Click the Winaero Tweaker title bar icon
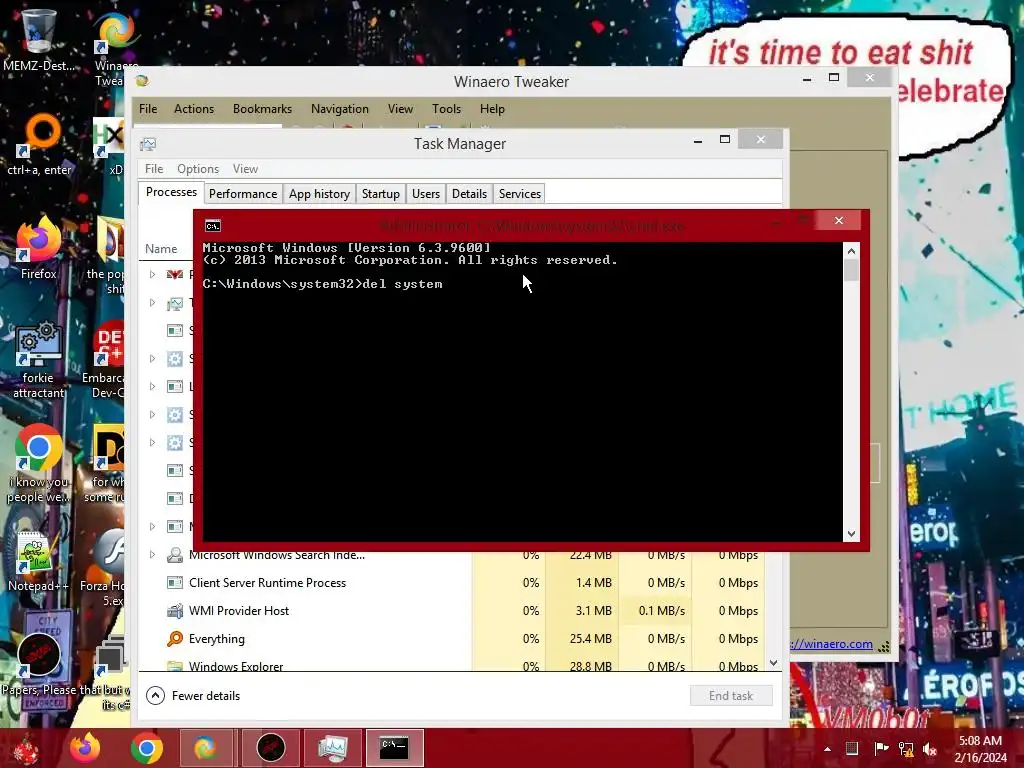This screenshot has height=768, width=1024. pyautogui.click(x=142, y=81)
